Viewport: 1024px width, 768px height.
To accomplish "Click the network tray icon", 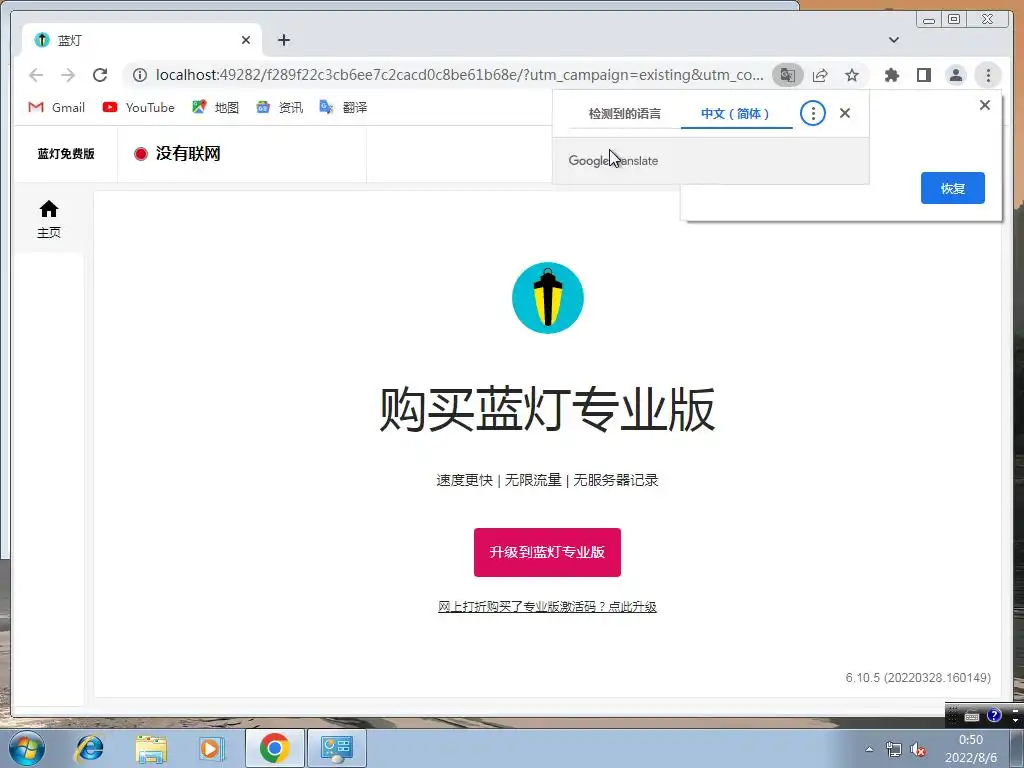I will tap(893, 750).
